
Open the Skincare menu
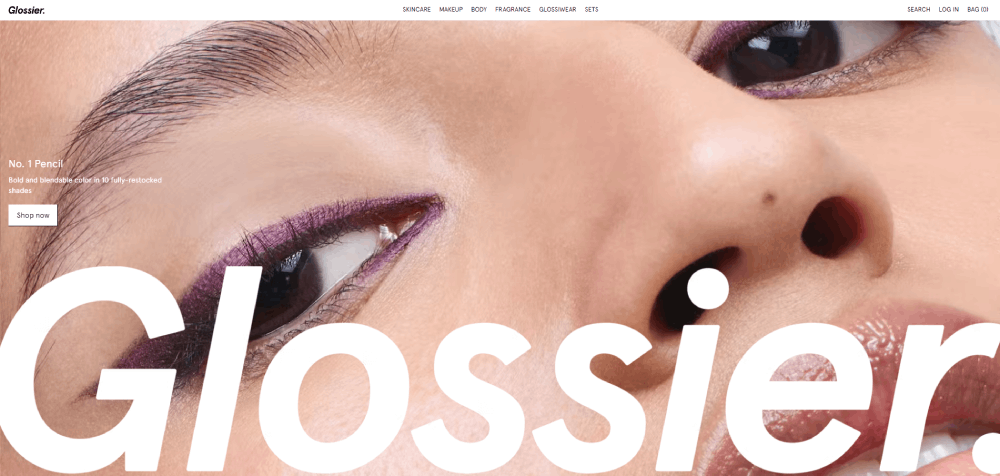point(416,10)
